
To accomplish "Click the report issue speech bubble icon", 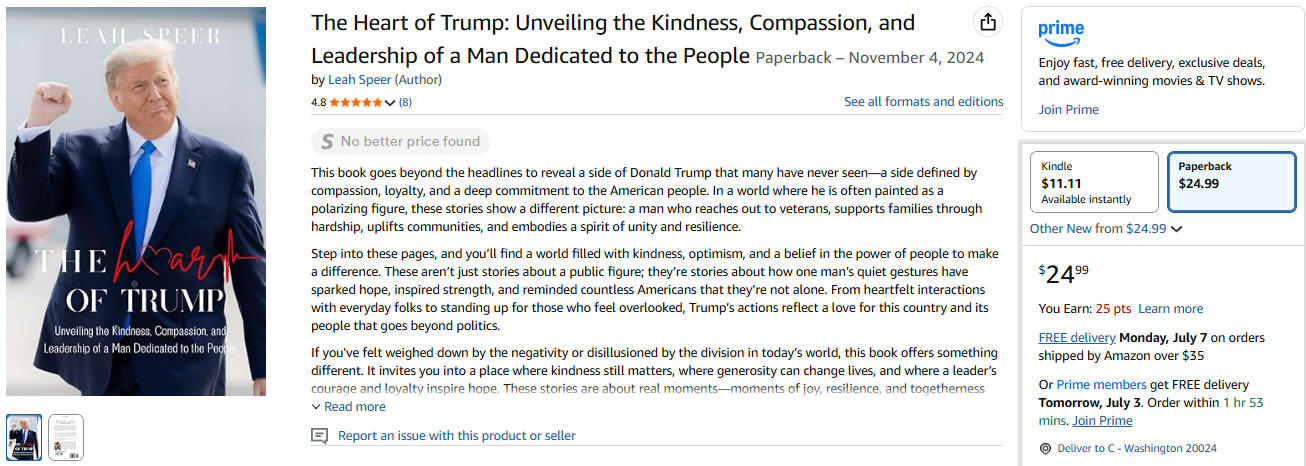I will pyautogui.click(x=320, y=436).
